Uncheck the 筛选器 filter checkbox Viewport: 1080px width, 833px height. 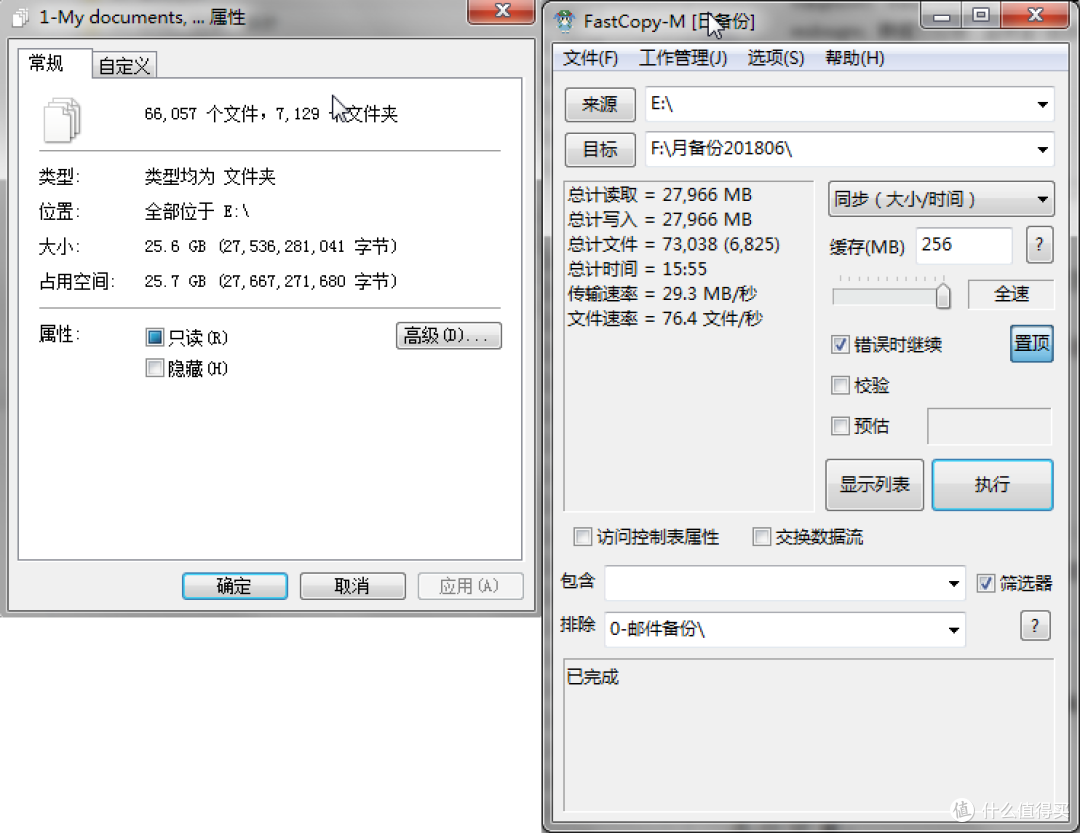coord(986,583)
